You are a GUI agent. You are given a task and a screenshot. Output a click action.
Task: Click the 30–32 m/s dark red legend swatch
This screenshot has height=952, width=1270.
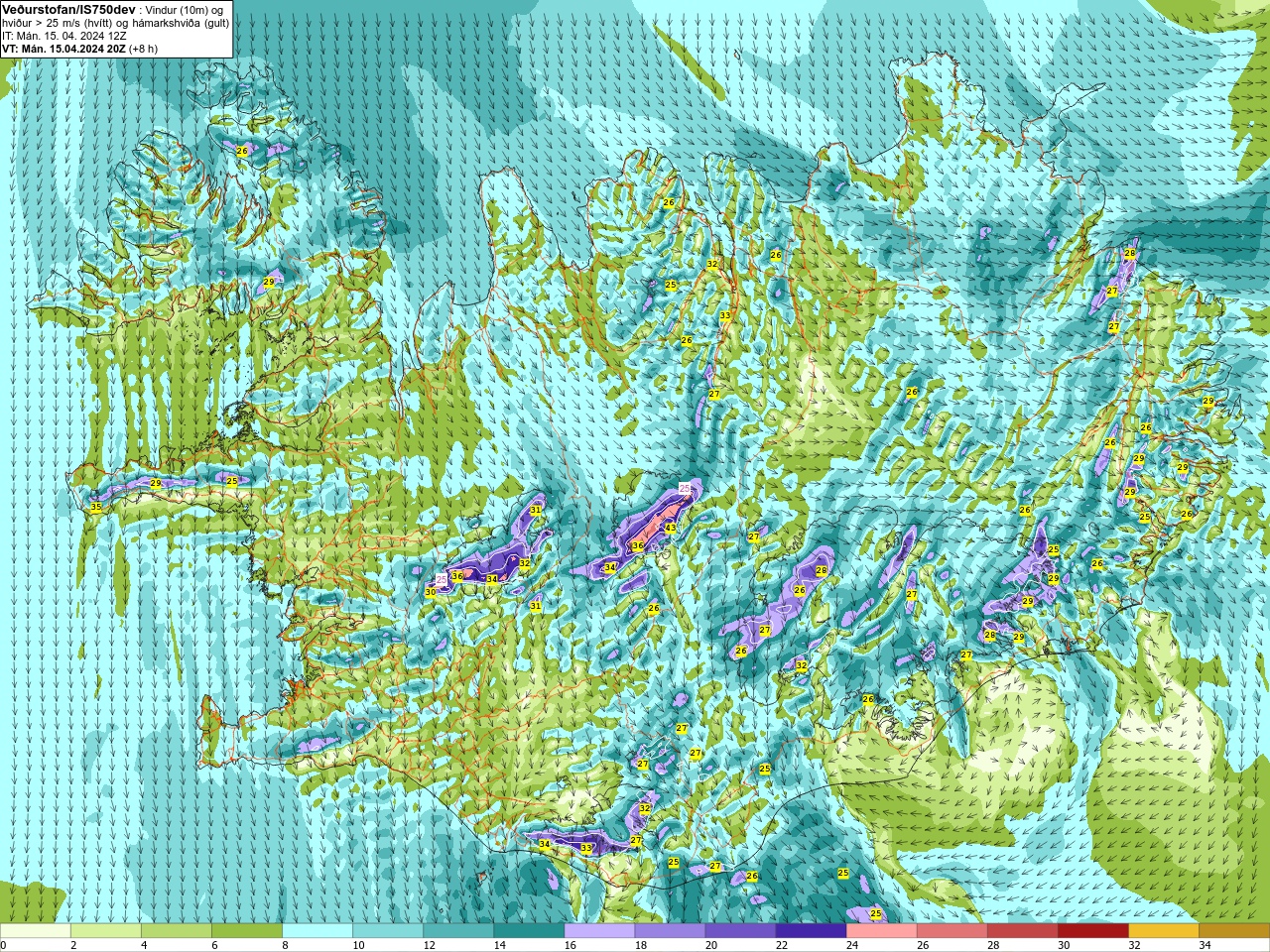1092,930
